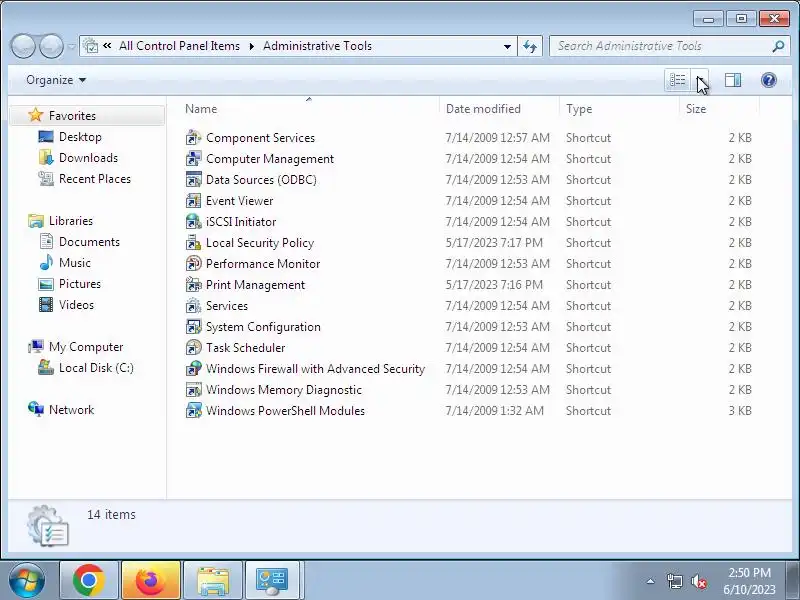This screenshot has width=800, height=600.
Task: Expand the breadcrumb overflow chevrons
Action: [x=107, y=46]
